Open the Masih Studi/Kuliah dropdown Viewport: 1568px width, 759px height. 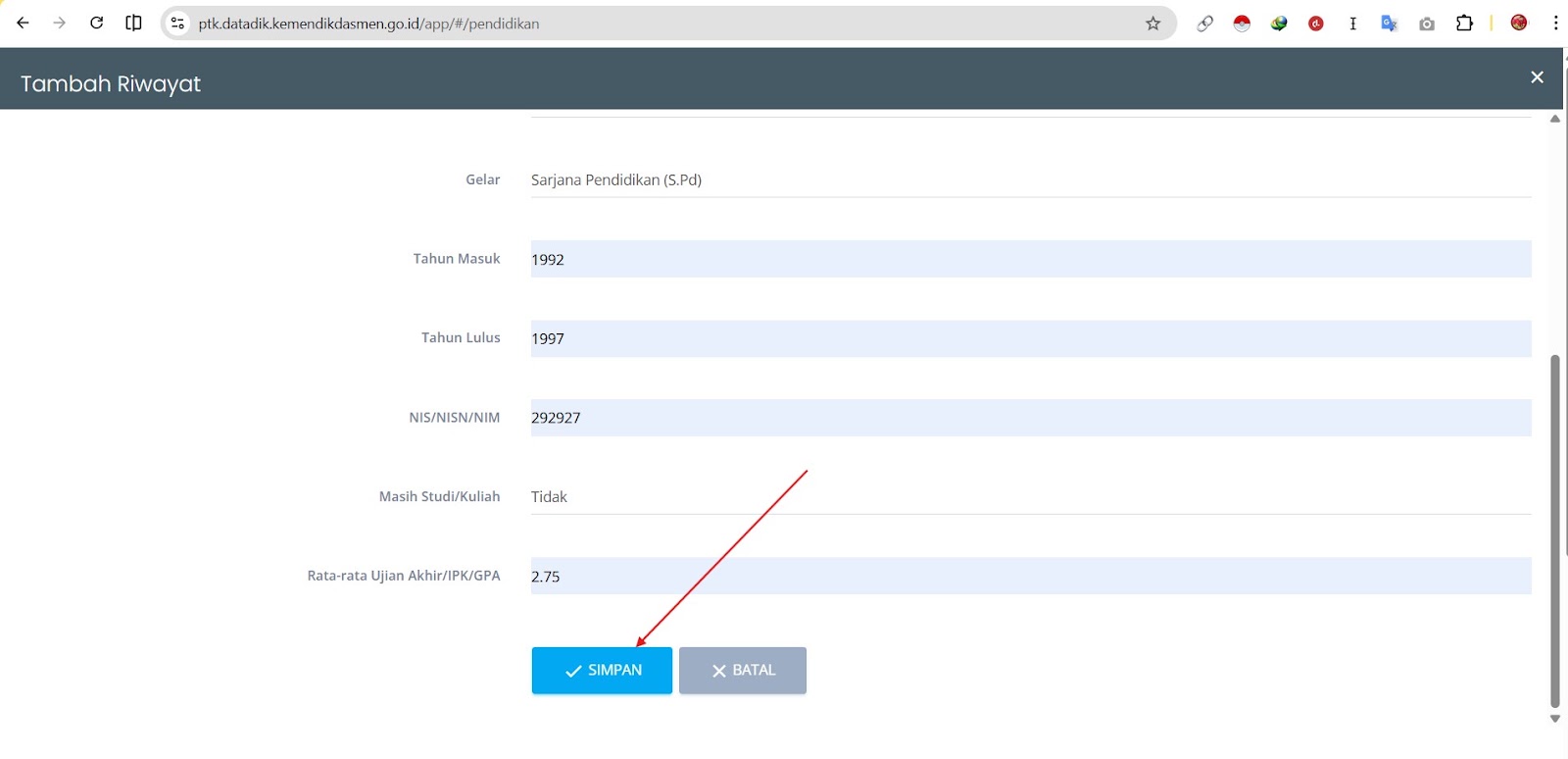pyautogui.click(x=1031, y=496)
